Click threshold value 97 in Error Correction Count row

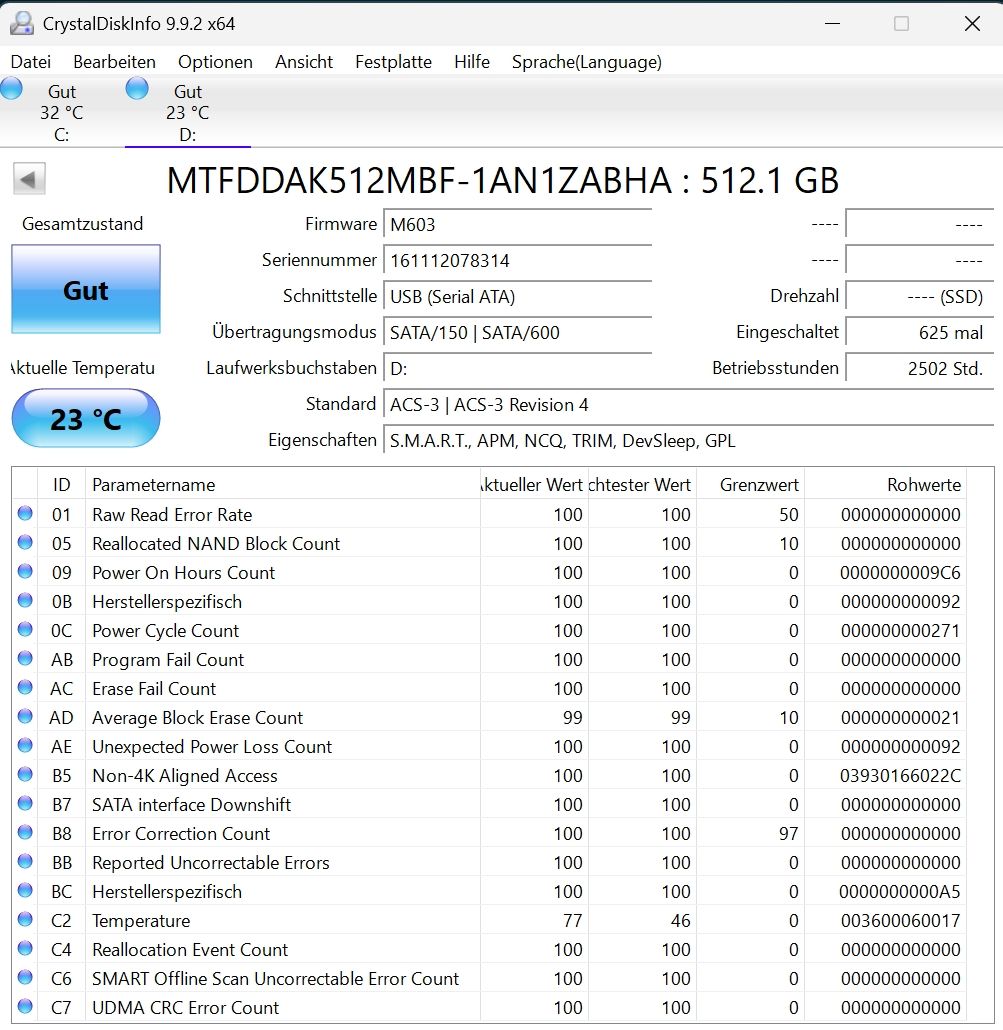tap(788, 834)
